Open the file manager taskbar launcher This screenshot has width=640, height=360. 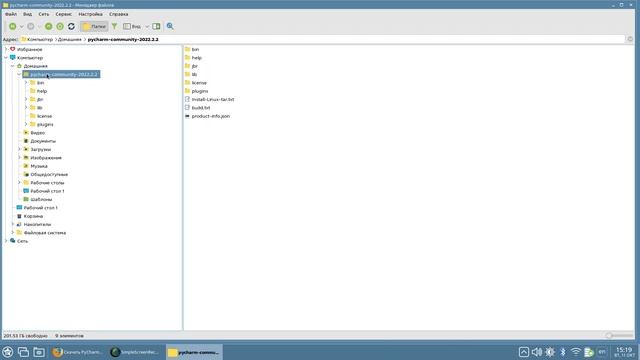coord(39,352)
